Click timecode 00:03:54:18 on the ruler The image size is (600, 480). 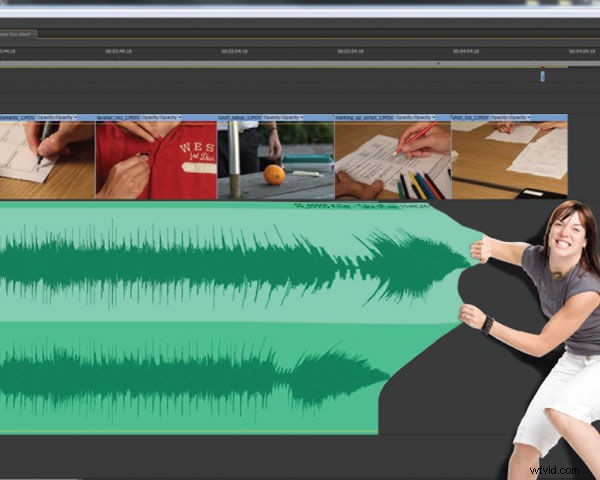[x=235, y=51]
